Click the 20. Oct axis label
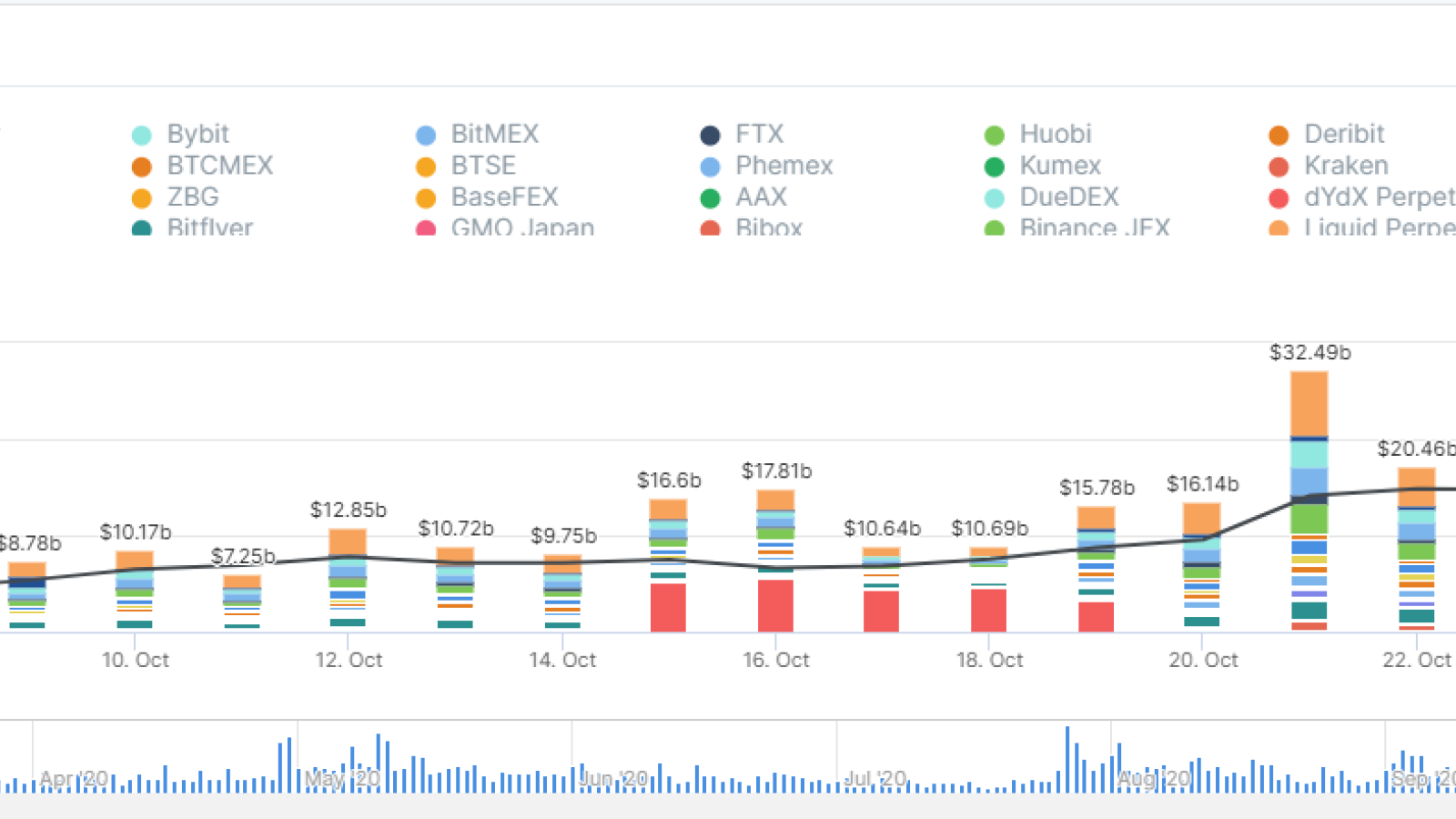 [x=1203, y=660]
